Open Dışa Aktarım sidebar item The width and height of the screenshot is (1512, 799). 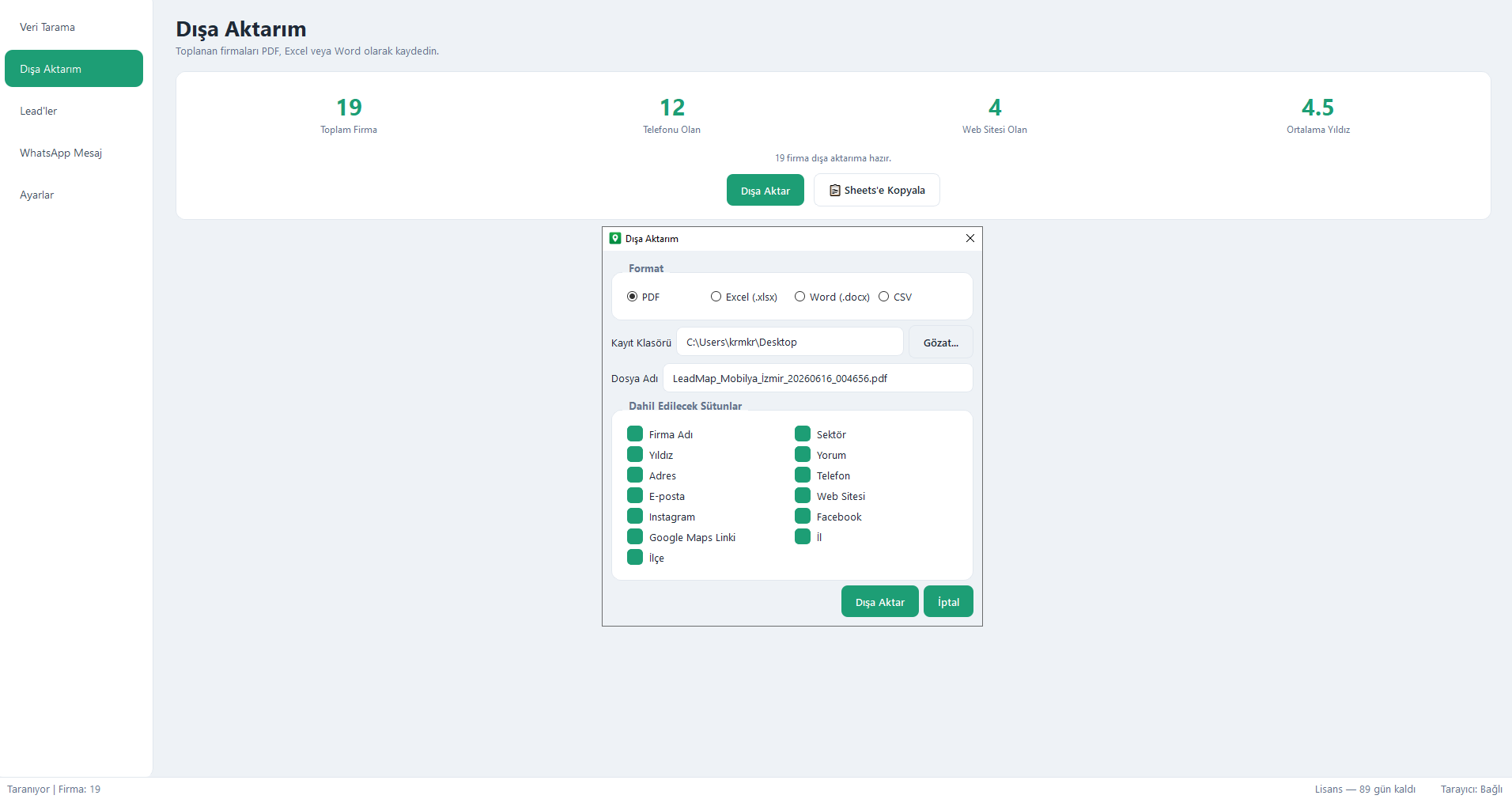74,69
